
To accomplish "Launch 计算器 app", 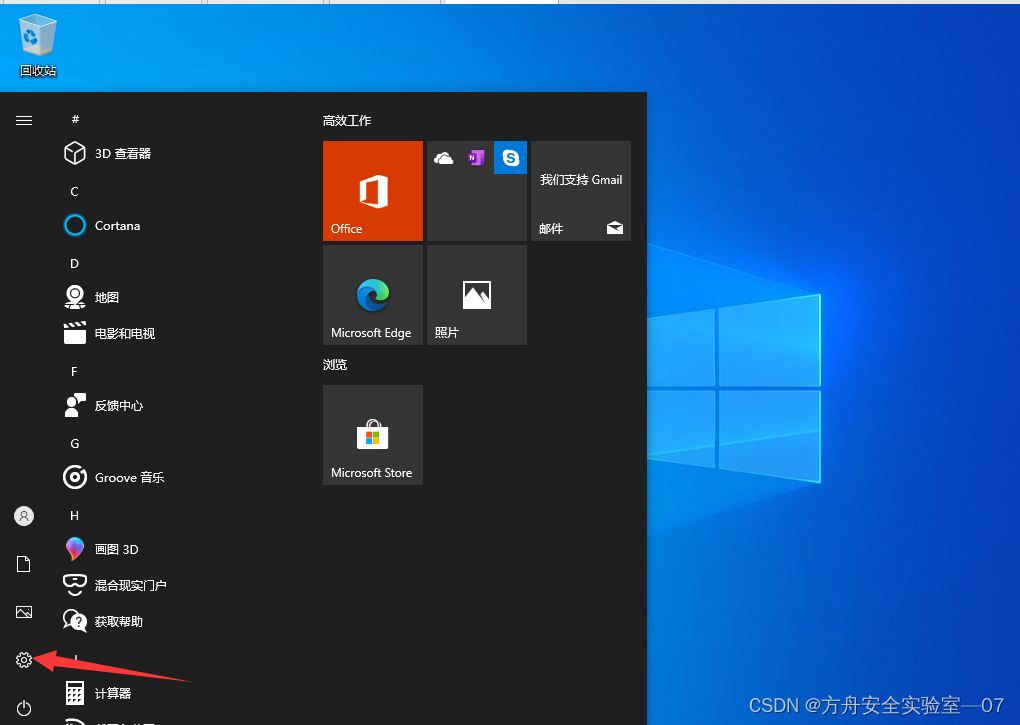I will click(98, 693).
